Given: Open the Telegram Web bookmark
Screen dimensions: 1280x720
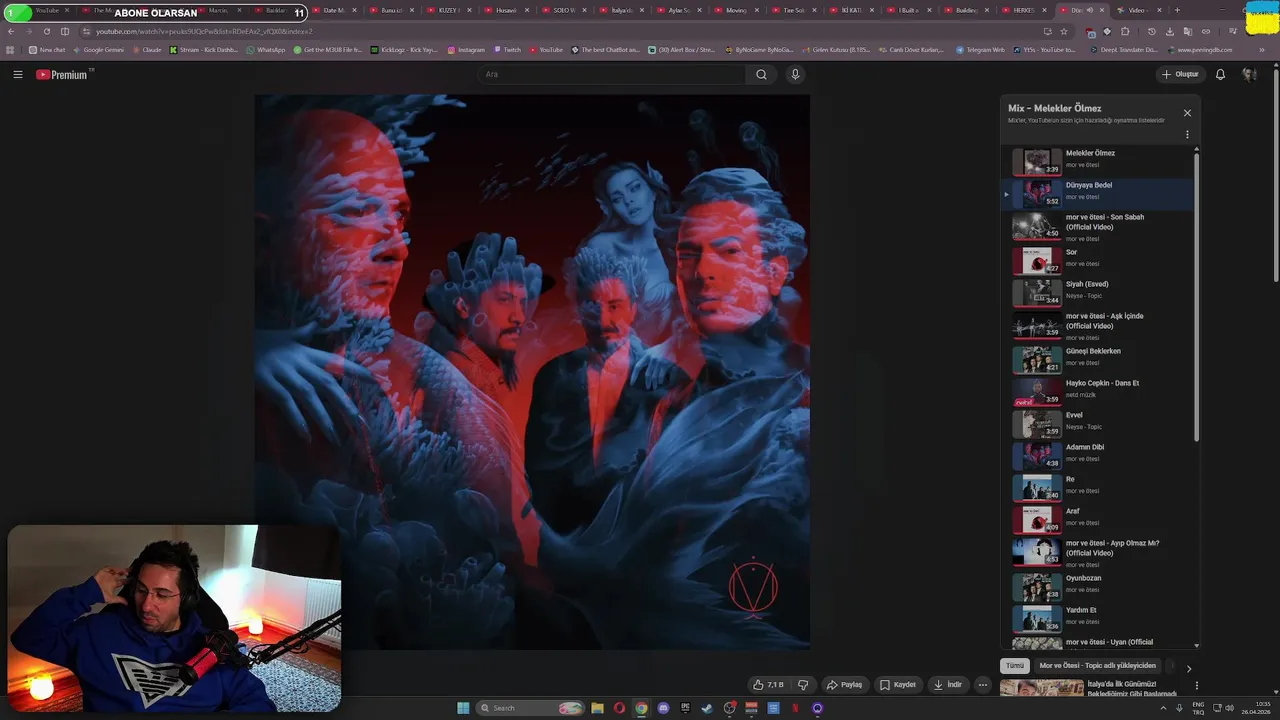Looking at the screenshot, I should (979, 49).
